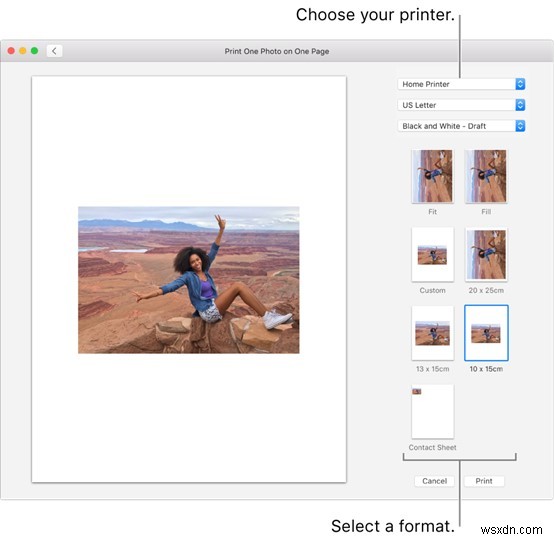
Task: Click the back chevron button
Action: [54, 51]
